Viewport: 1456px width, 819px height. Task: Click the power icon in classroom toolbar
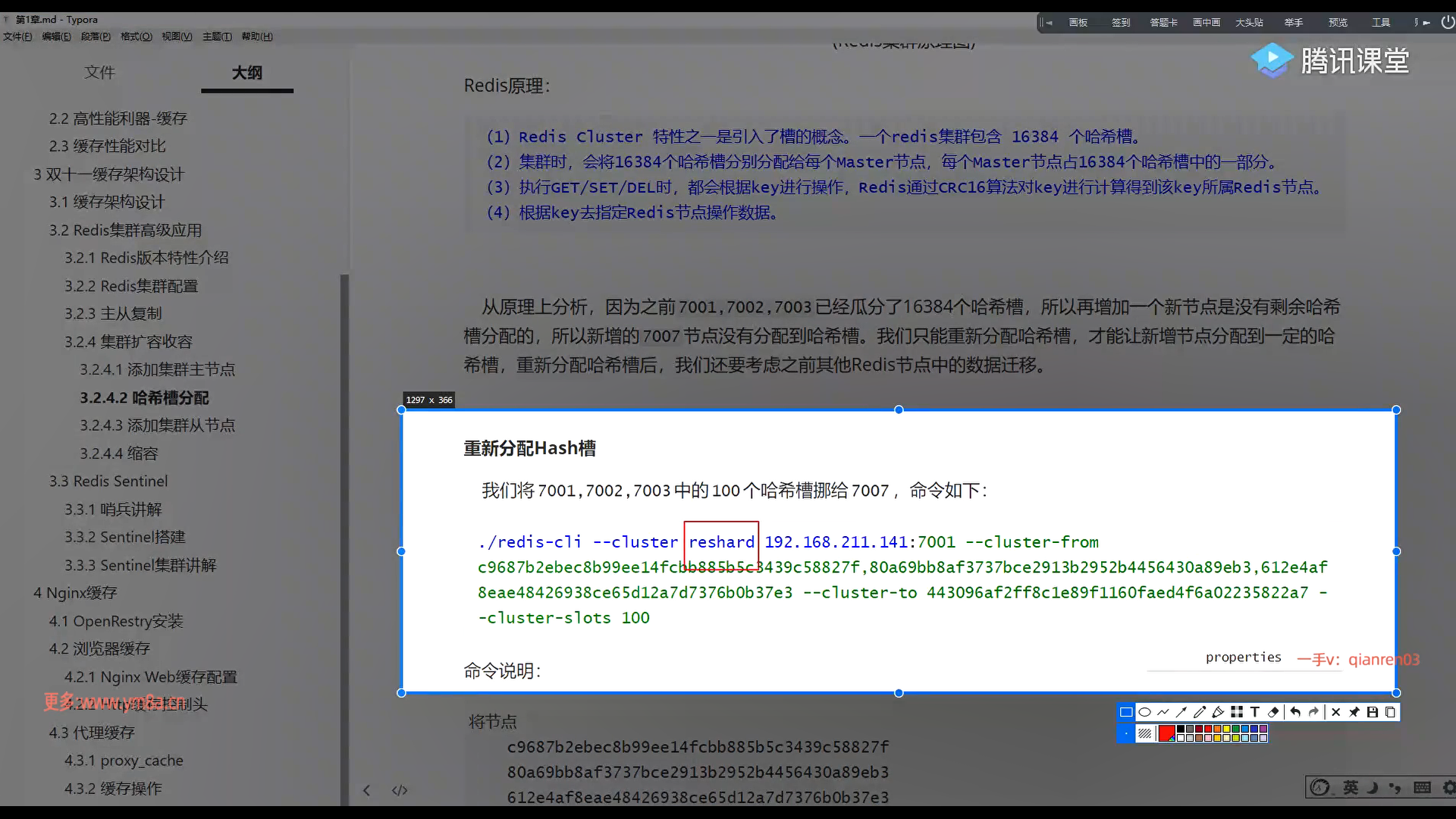point(1448,23)
